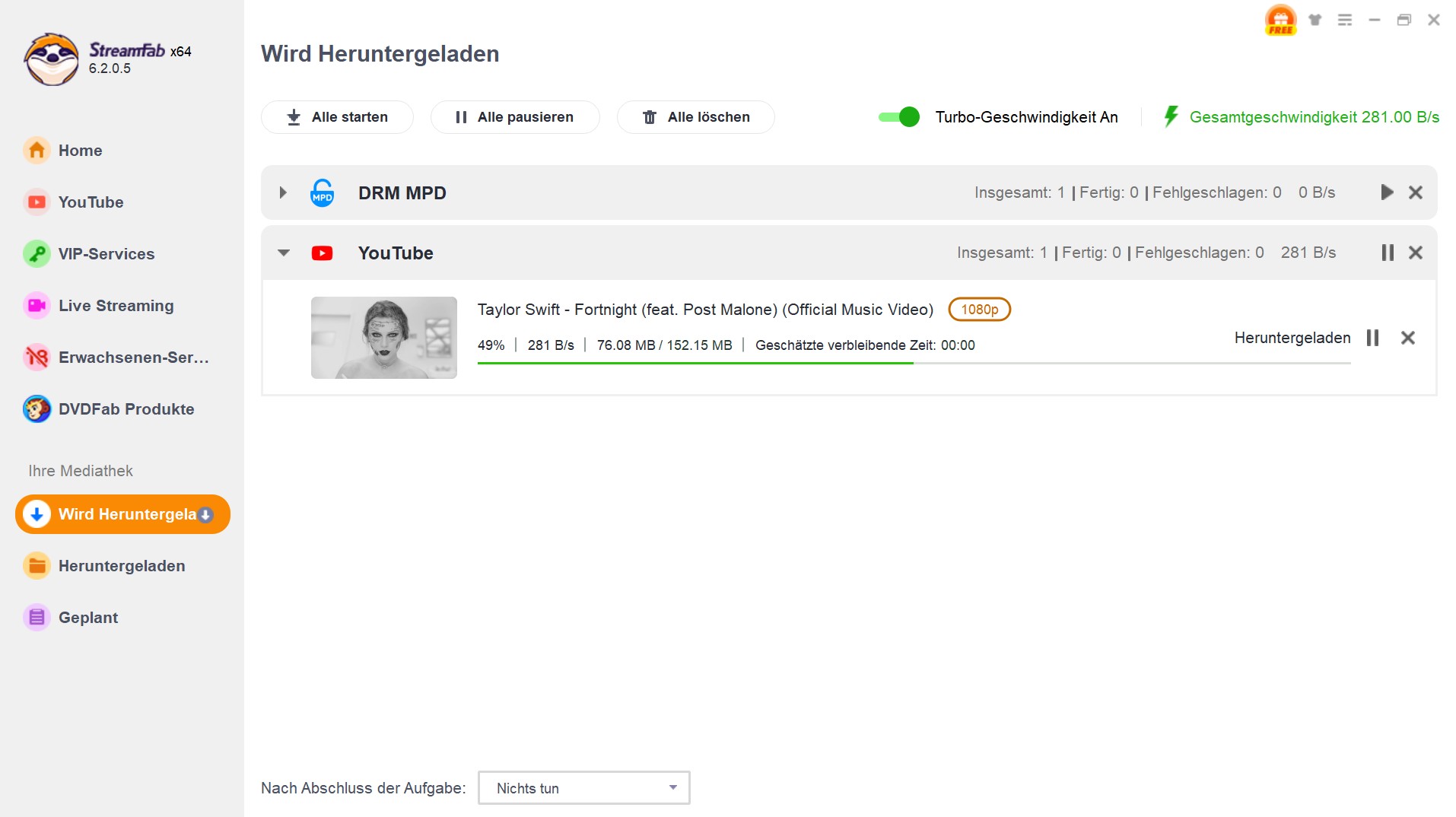Select the Wird Heruntergeladen tab

[x=122, y=514]
